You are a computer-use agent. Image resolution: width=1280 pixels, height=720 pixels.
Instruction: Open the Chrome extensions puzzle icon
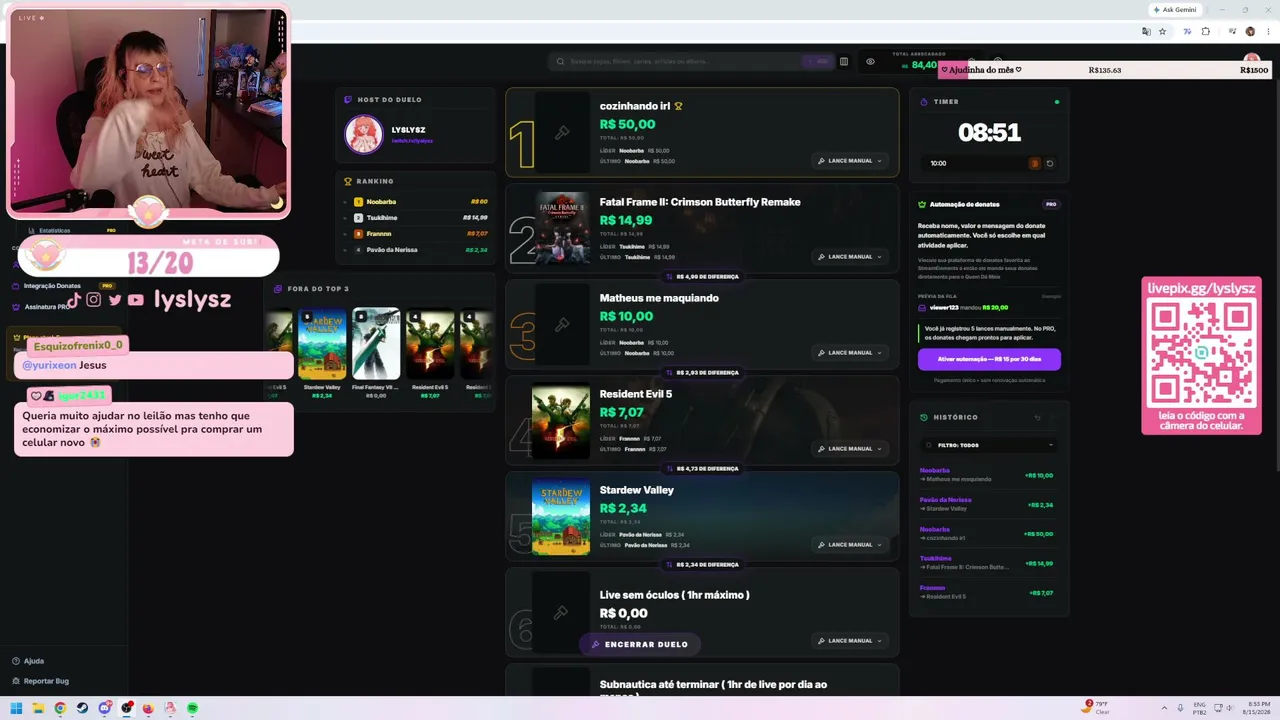tap(1206, 31)
